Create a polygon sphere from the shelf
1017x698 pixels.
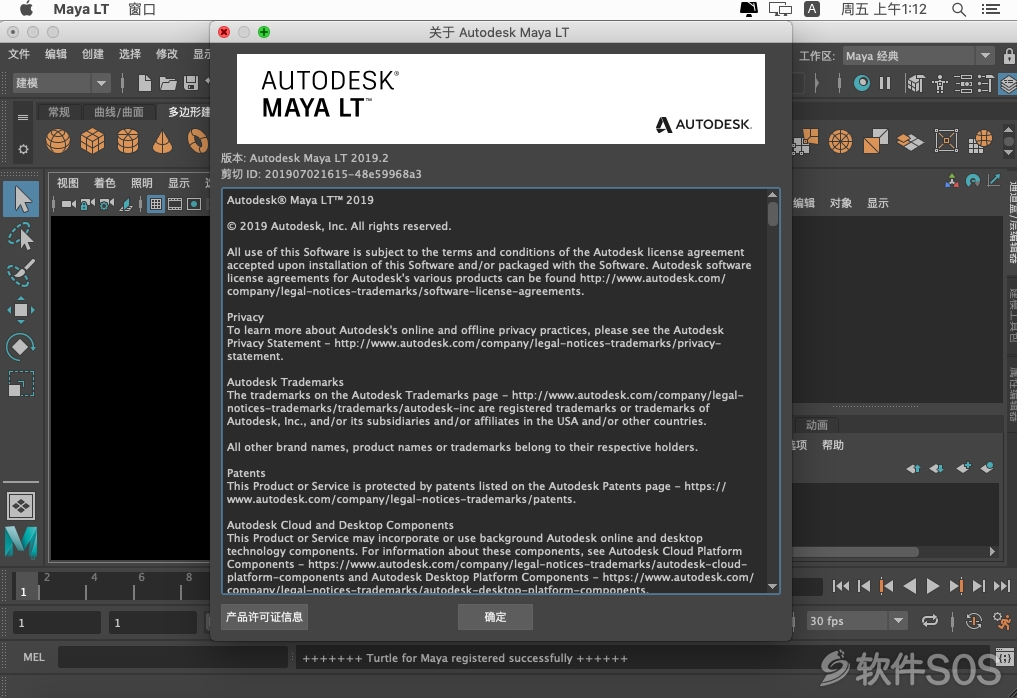pos(58,141)
